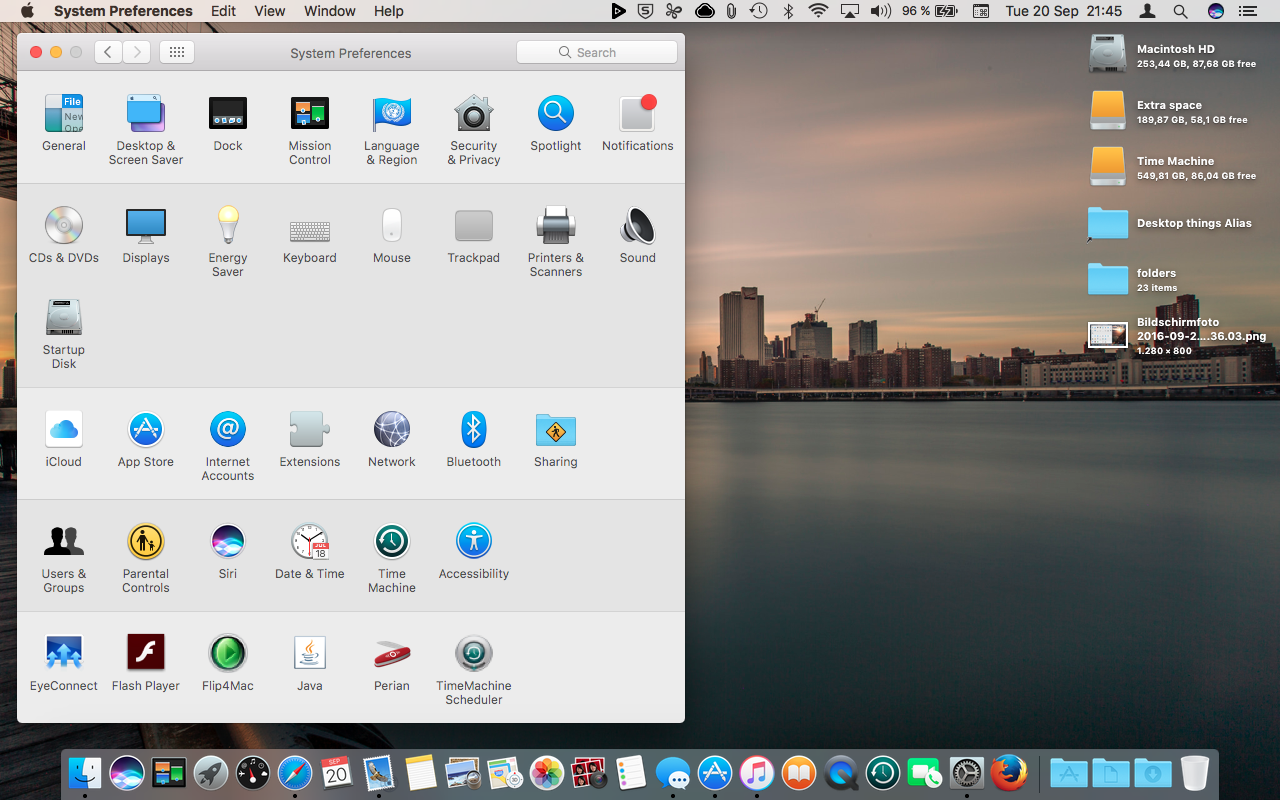1280x800 pixels.
Task: Open the Edit menu
Action: coord(224,11)
